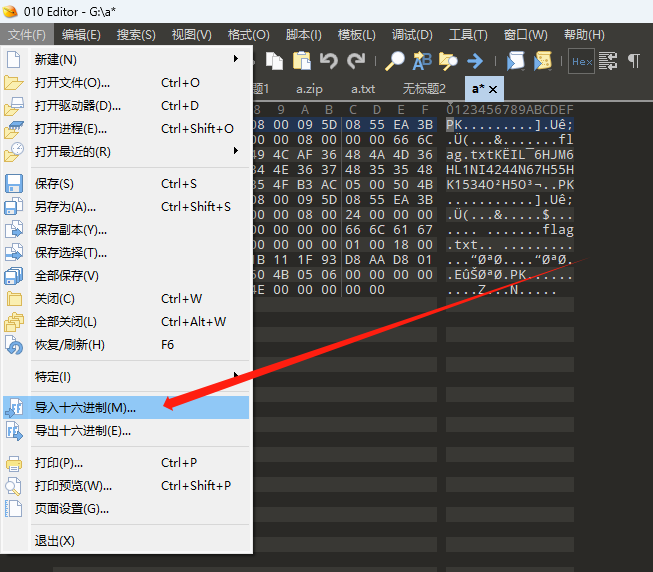This screenshot has height=572, width=653.
Task: Switch to the a.zip tab
Action: click(x=309, y=89)
